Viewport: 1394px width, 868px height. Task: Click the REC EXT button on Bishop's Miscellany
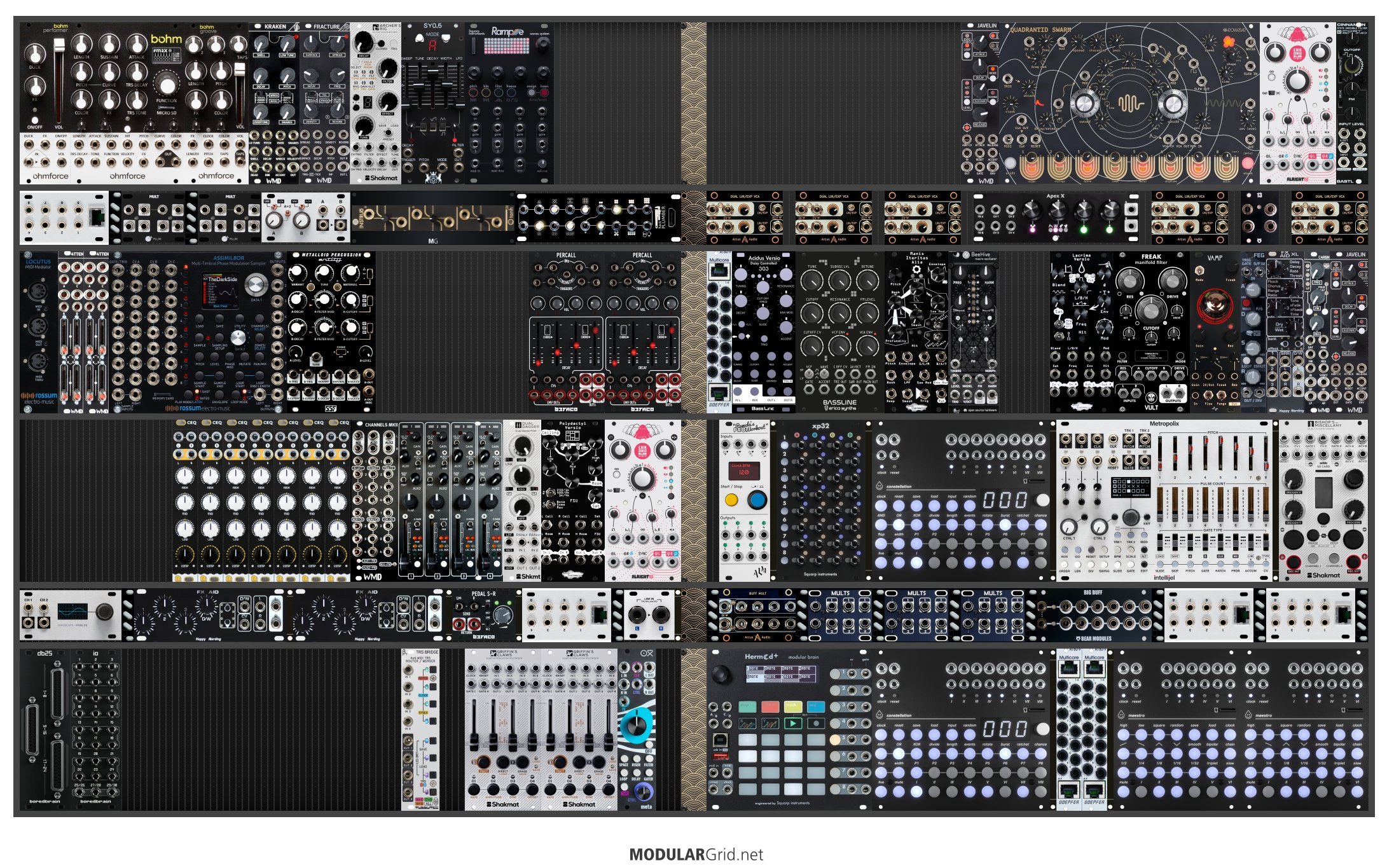pos(1353,562)
